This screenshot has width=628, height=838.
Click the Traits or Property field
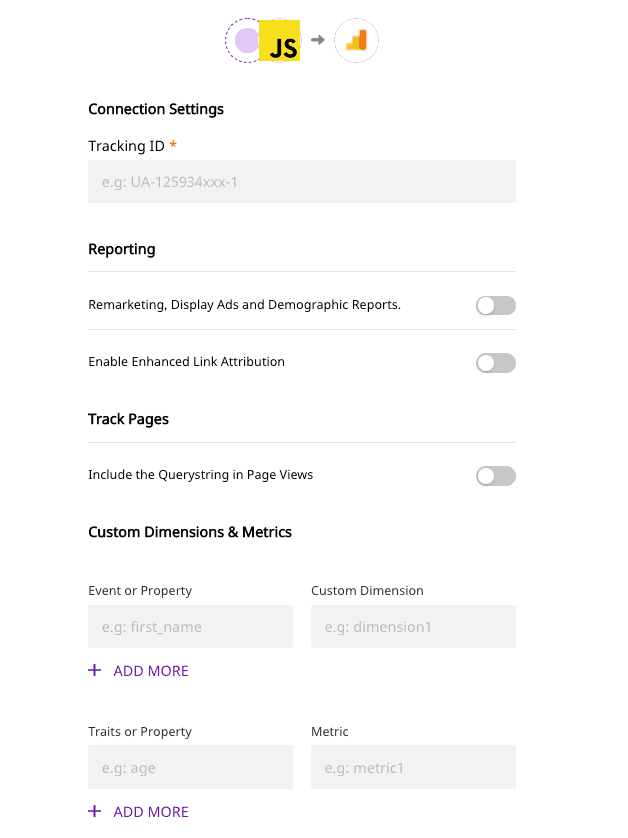190,768
